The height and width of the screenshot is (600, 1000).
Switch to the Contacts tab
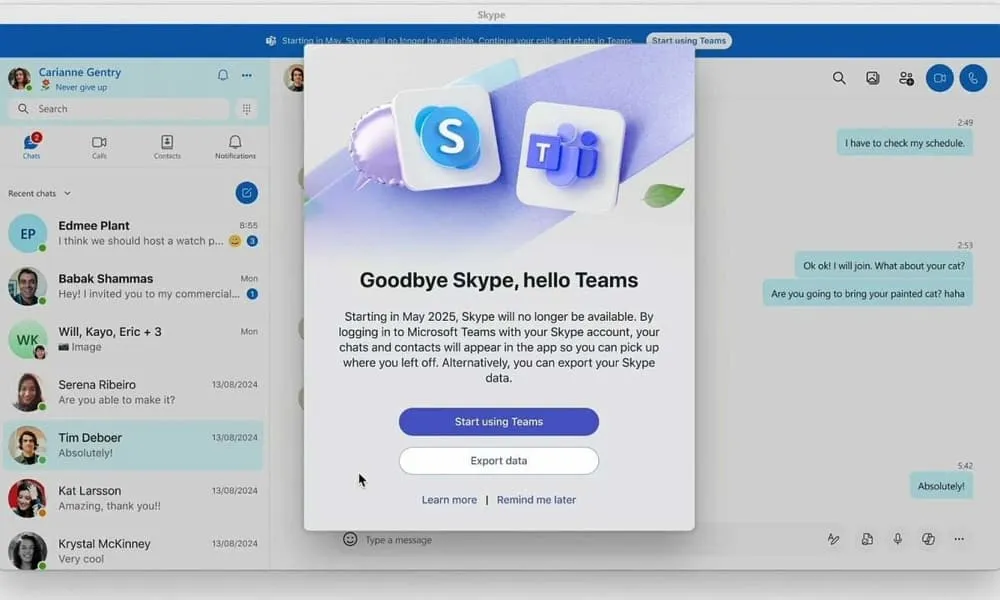(x=167, y=147)
